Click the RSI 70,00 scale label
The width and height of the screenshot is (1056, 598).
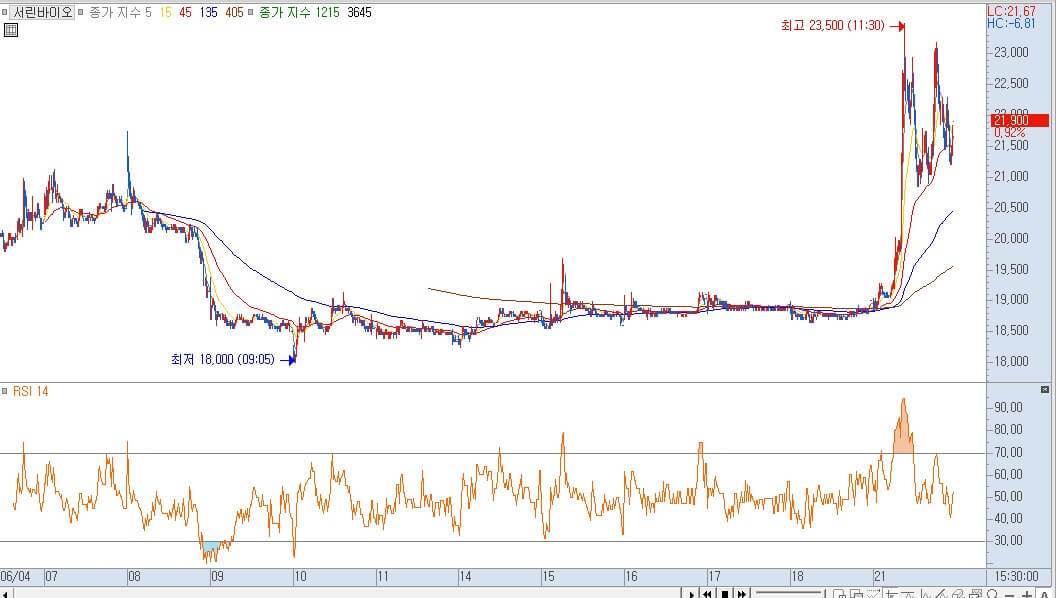[x=1008, y=453]
